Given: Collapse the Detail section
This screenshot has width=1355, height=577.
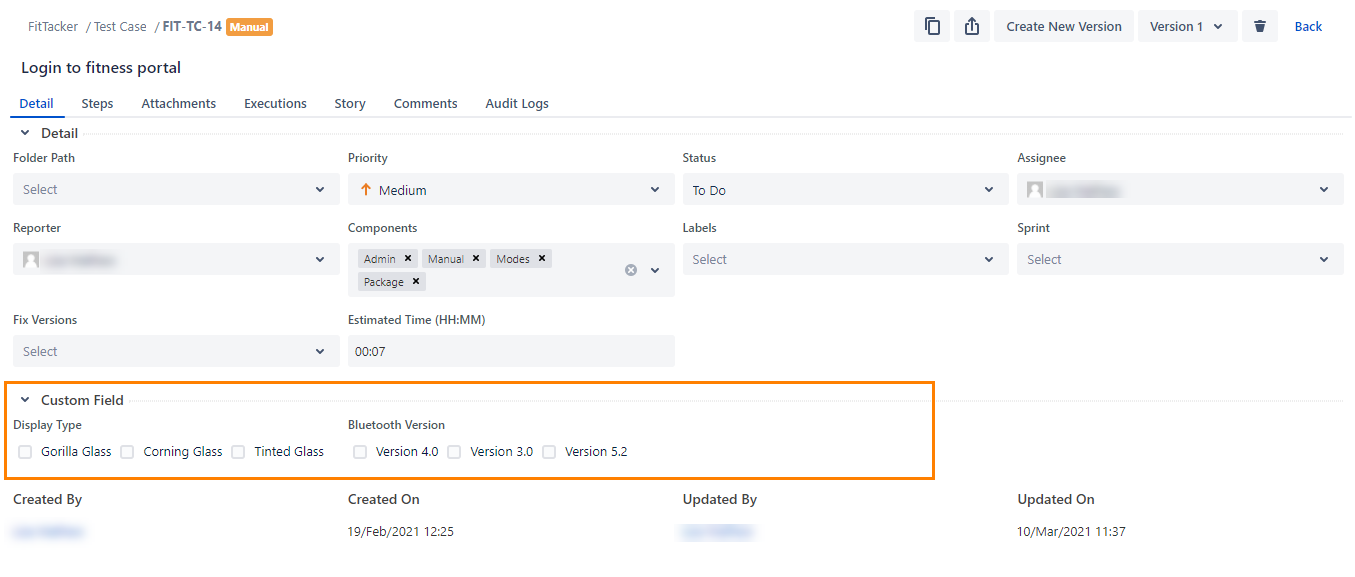Looking at the screenshot, I should 25,133.
